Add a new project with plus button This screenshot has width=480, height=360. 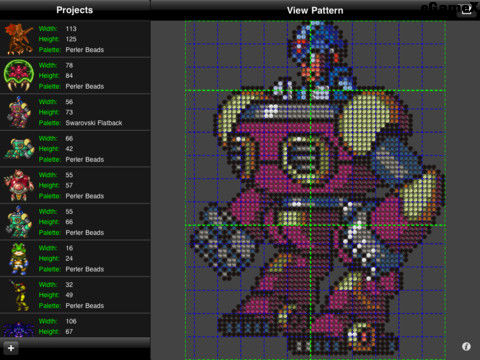tap(11, 348)
